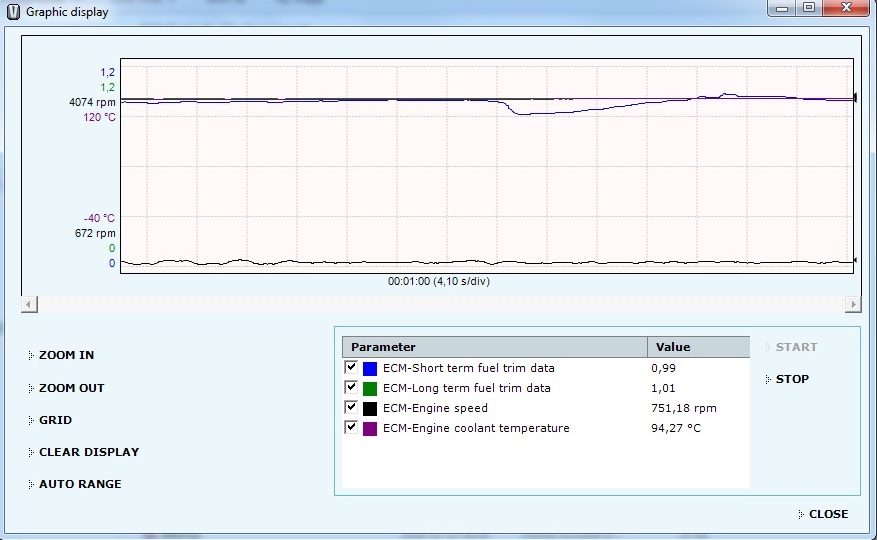Click the black Engine speed color swatch
Screen dimensions: 877x540
[x=370, y=408]
